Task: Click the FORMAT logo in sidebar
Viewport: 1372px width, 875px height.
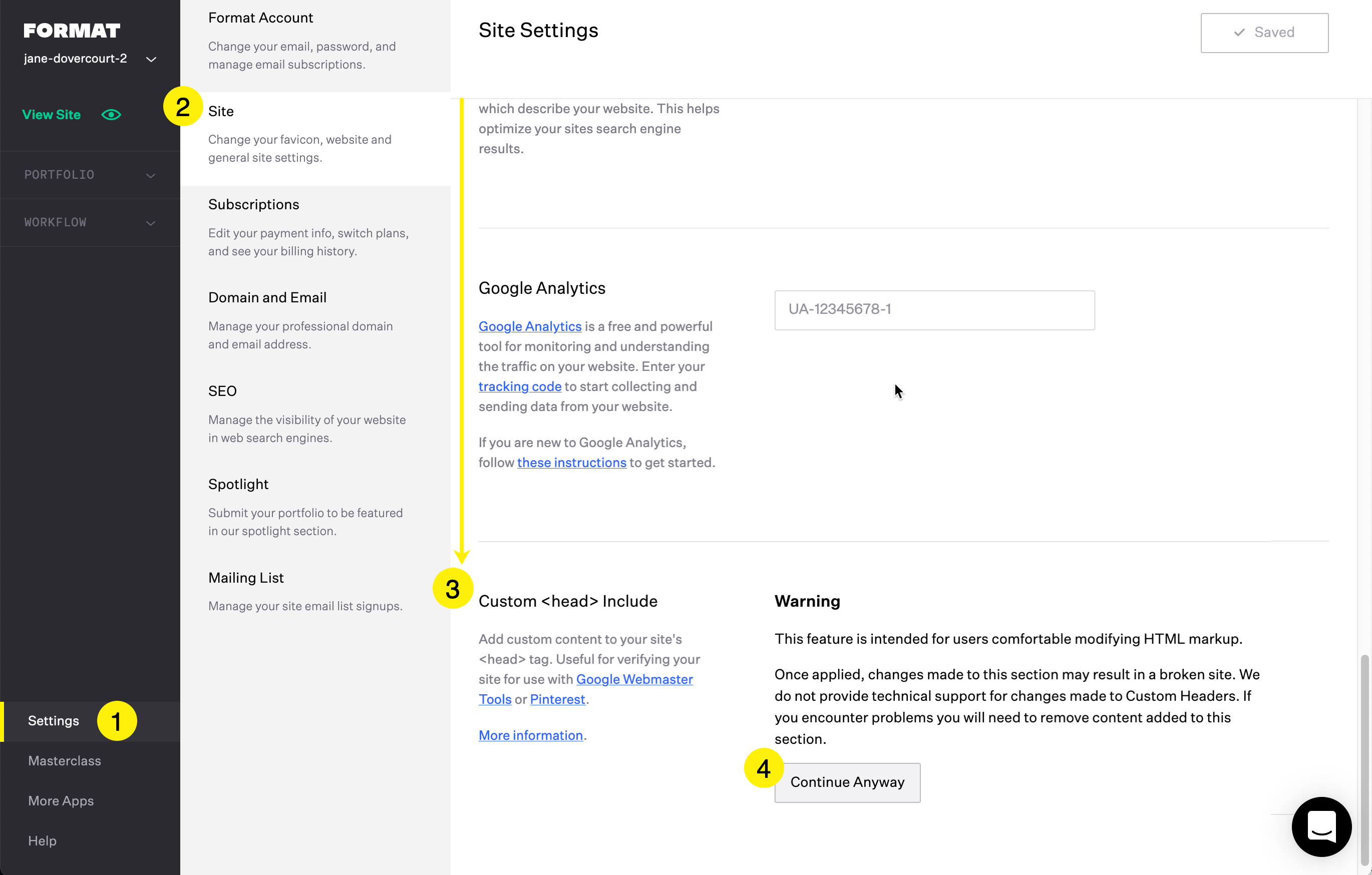Action: tap(72, 30)
